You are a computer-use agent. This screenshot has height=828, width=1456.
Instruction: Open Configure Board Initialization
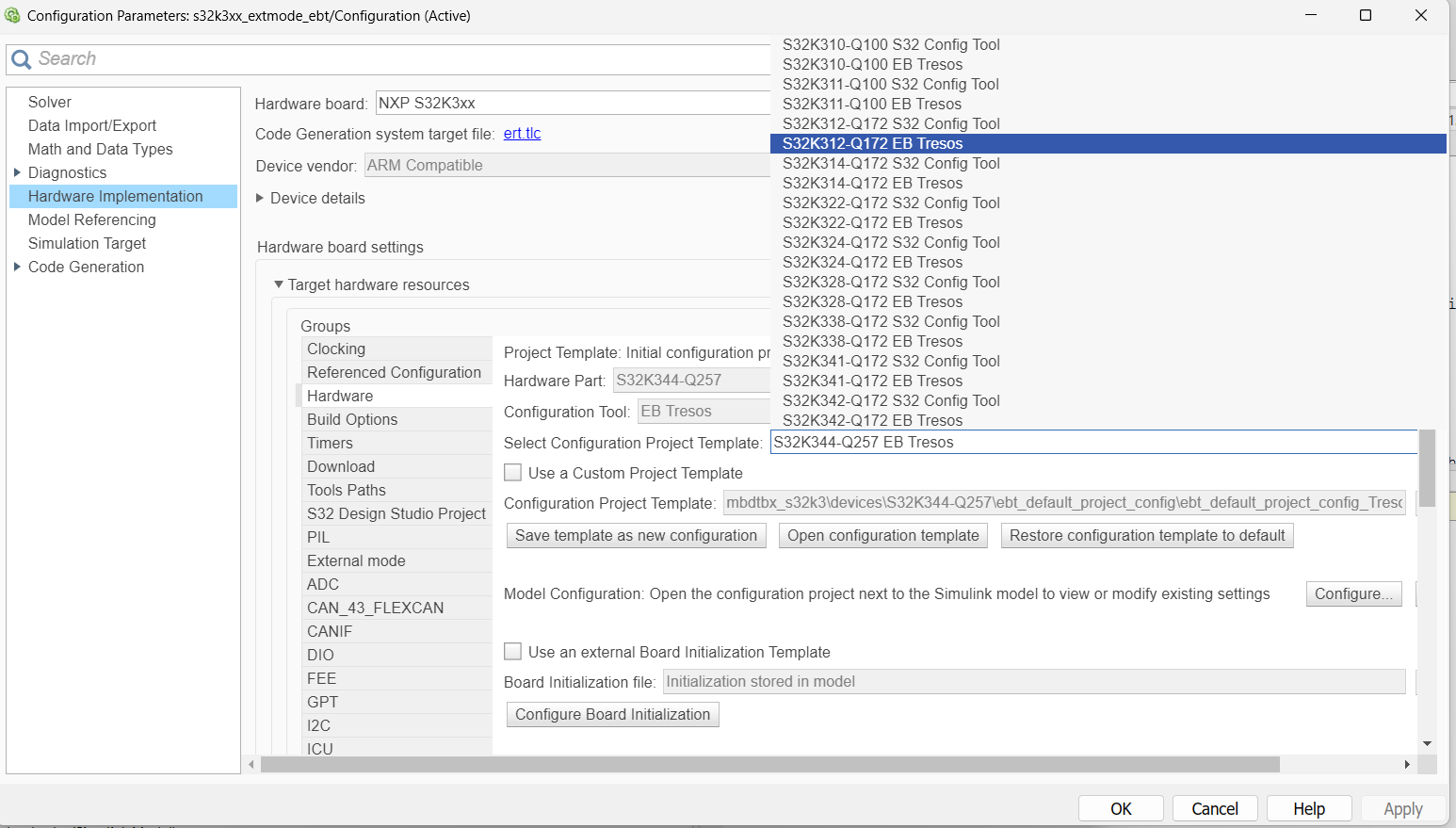(x=612, y=714)
